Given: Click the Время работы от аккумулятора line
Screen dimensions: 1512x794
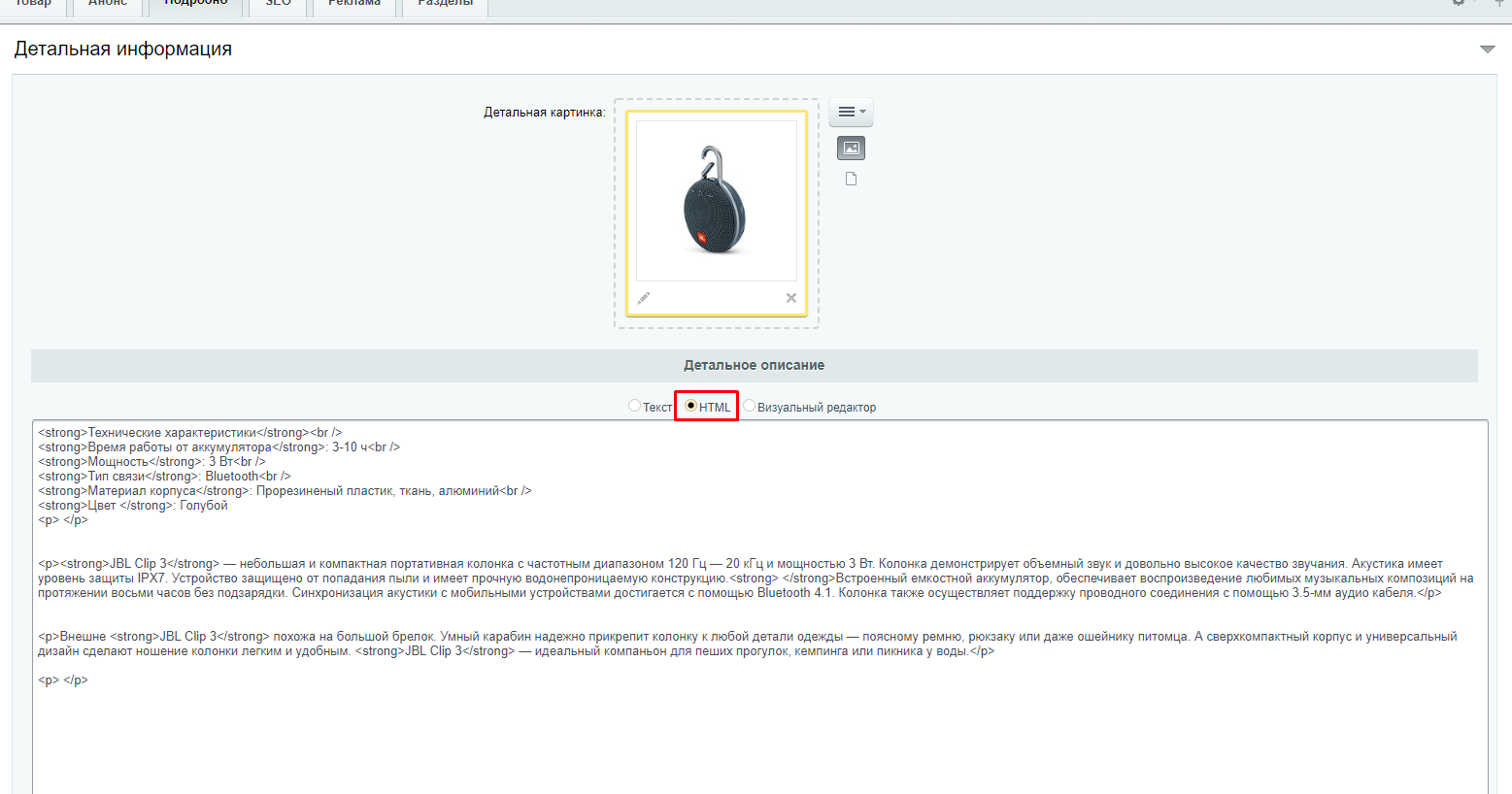Looking at the screenshot, I should click(219, 447).
